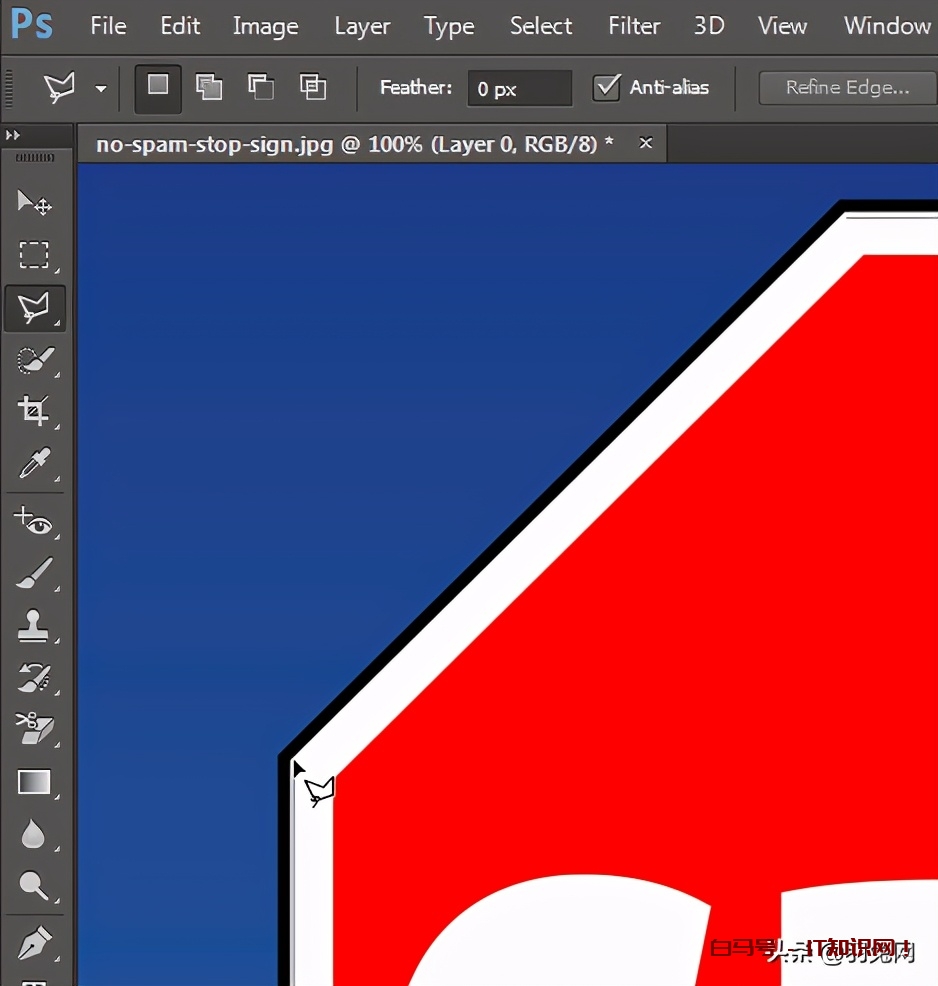
Task: Select the Red Eye tool
Action: pyautogui.click(x=34, y=521)
